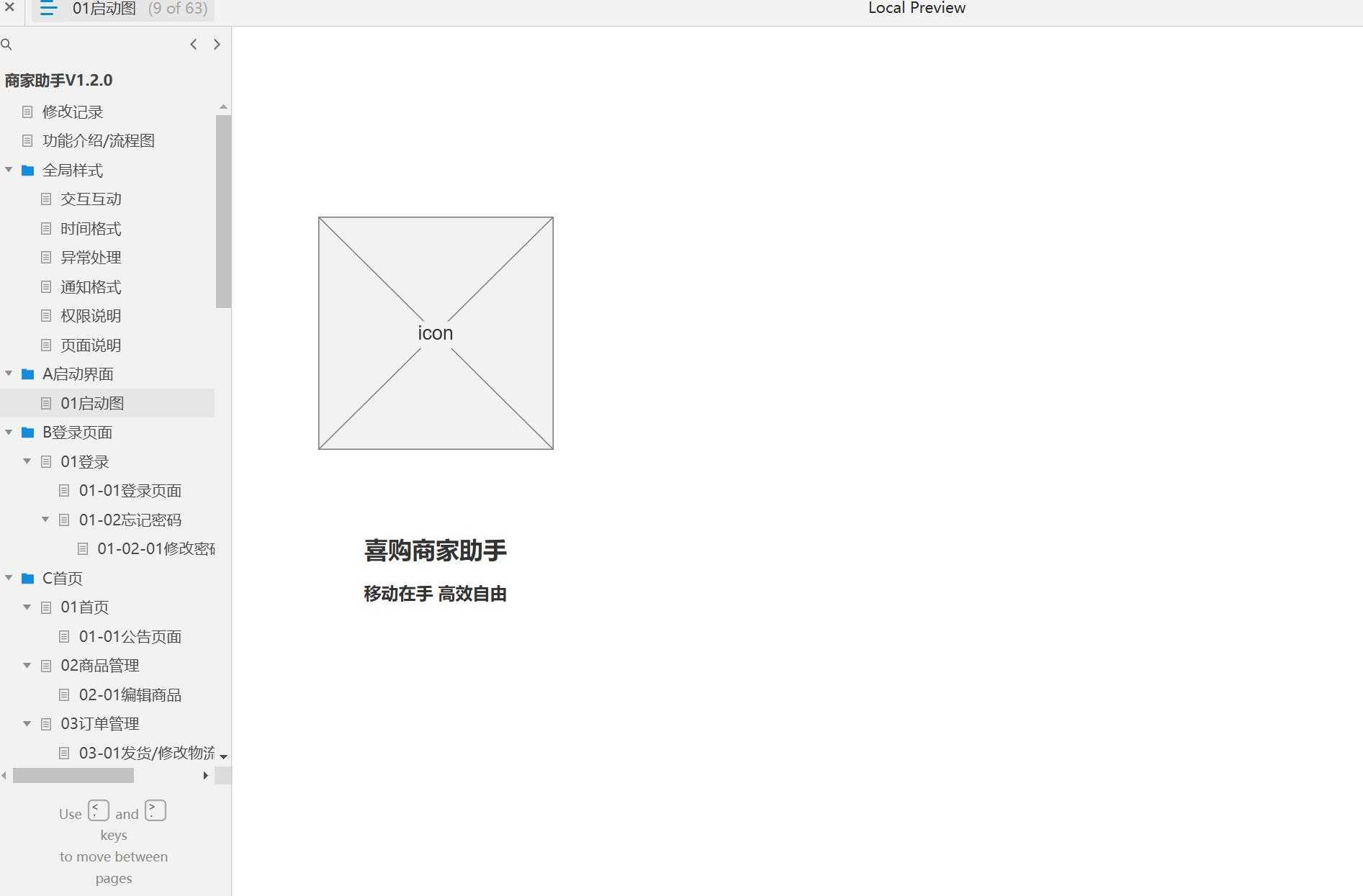Collapse the 全局样式 folder

tap(9, 170)
